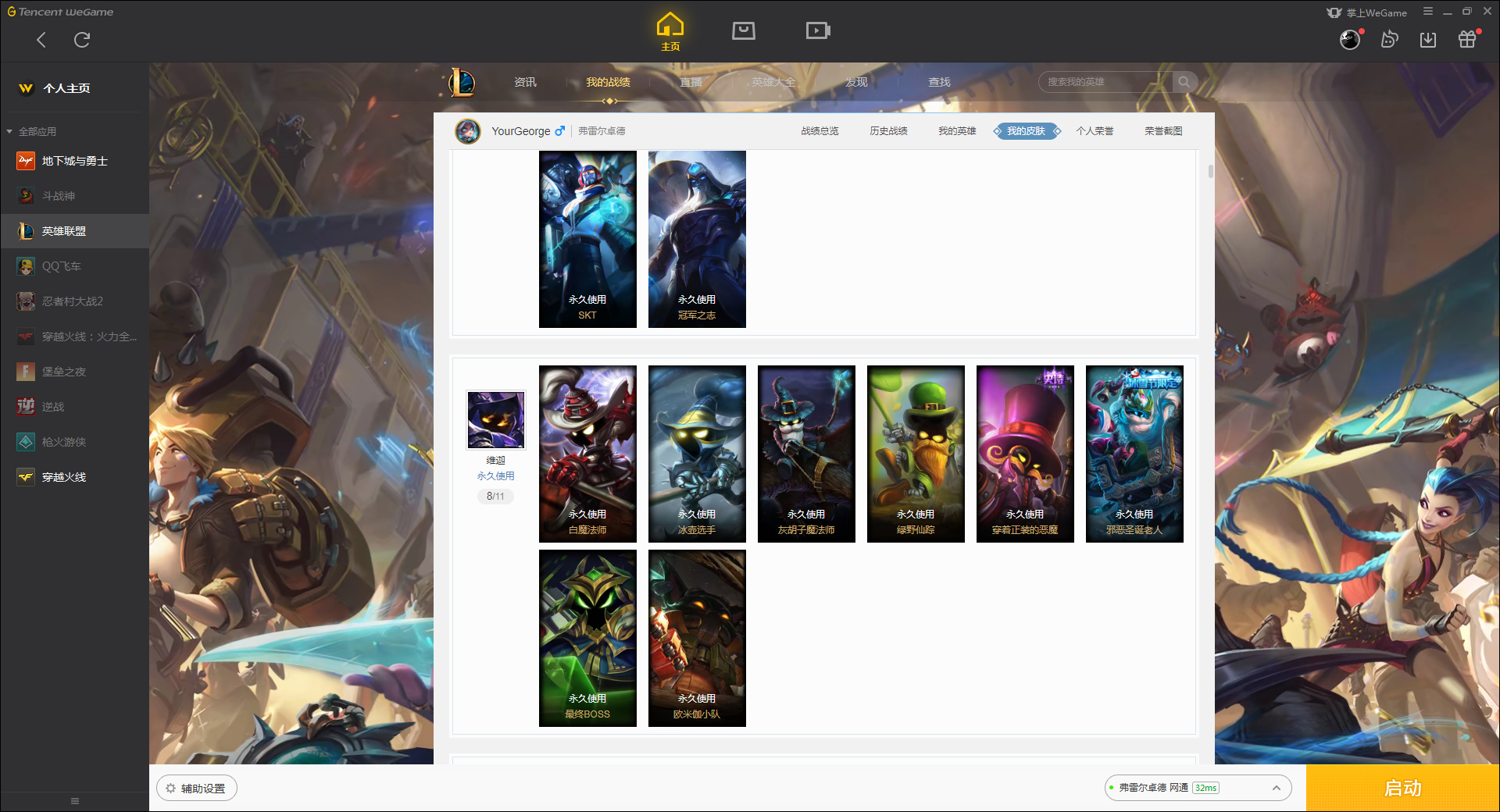The height and width of the screenshot is (812, 1500).
Task: Switch to 个人荣誉 sub-tab
Action: (1095, 131)
